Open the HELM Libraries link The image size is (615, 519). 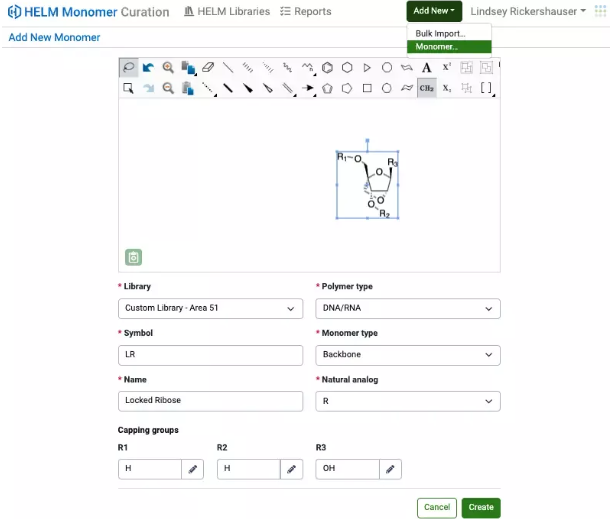pyautogui.click(x=227, y=12)
